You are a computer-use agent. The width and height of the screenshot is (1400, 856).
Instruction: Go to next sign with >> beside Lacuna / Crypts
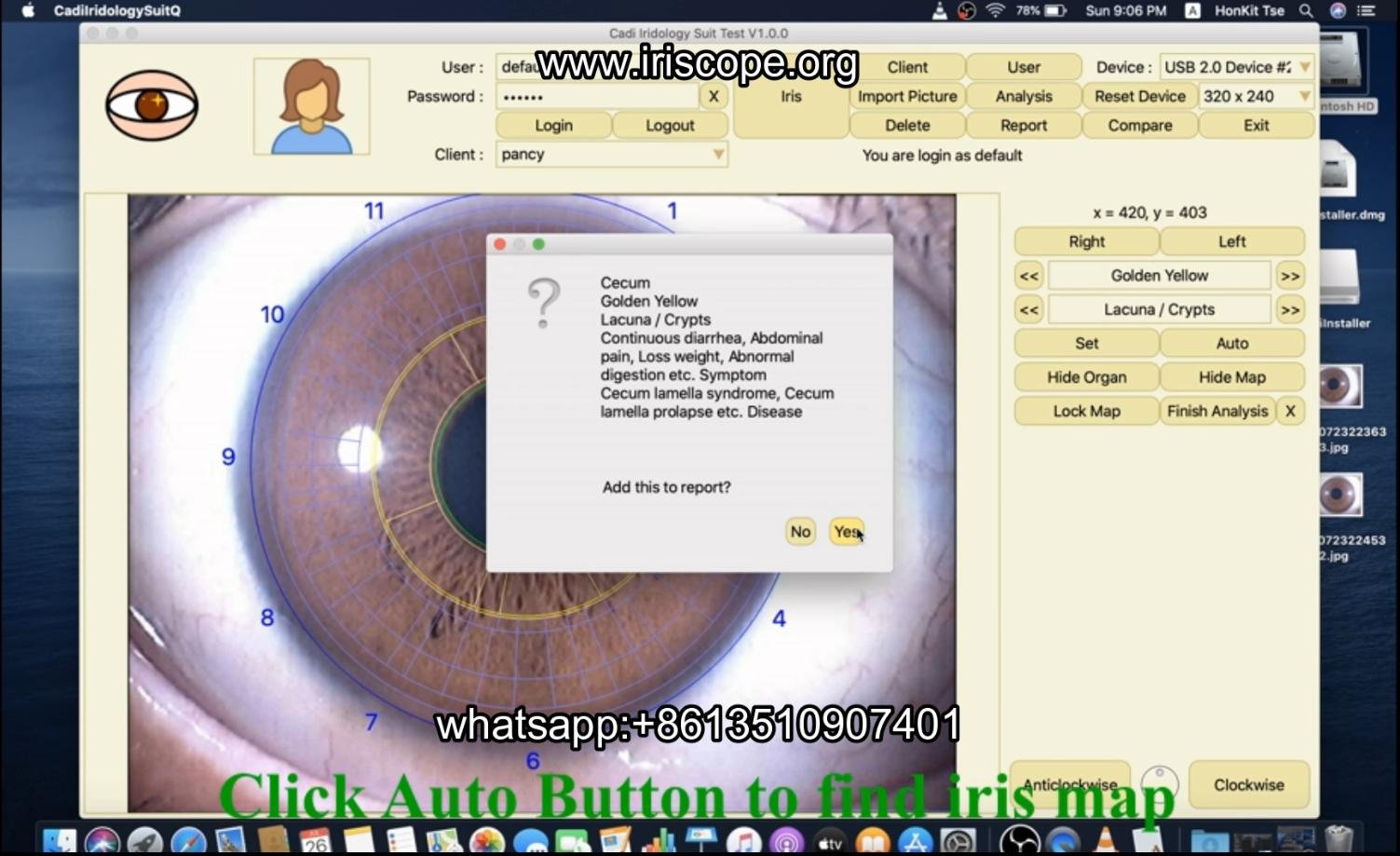[x=1290, y=309]
